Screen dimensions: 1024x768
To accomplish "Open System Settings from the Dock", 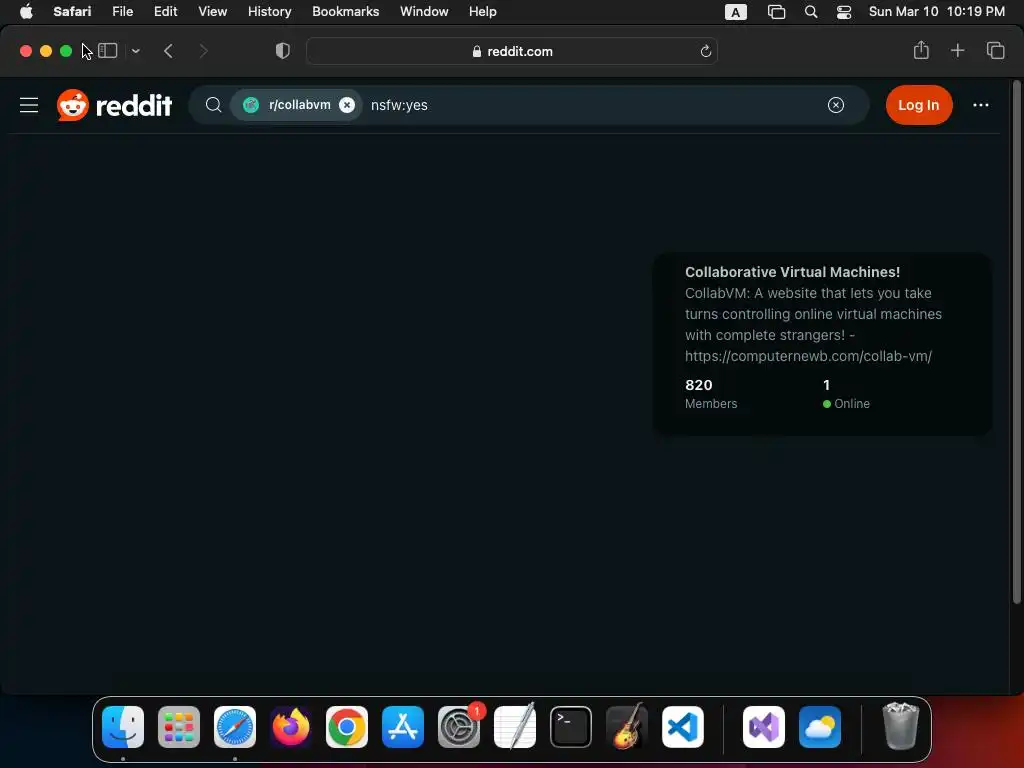I will click(x=459, y=727).
